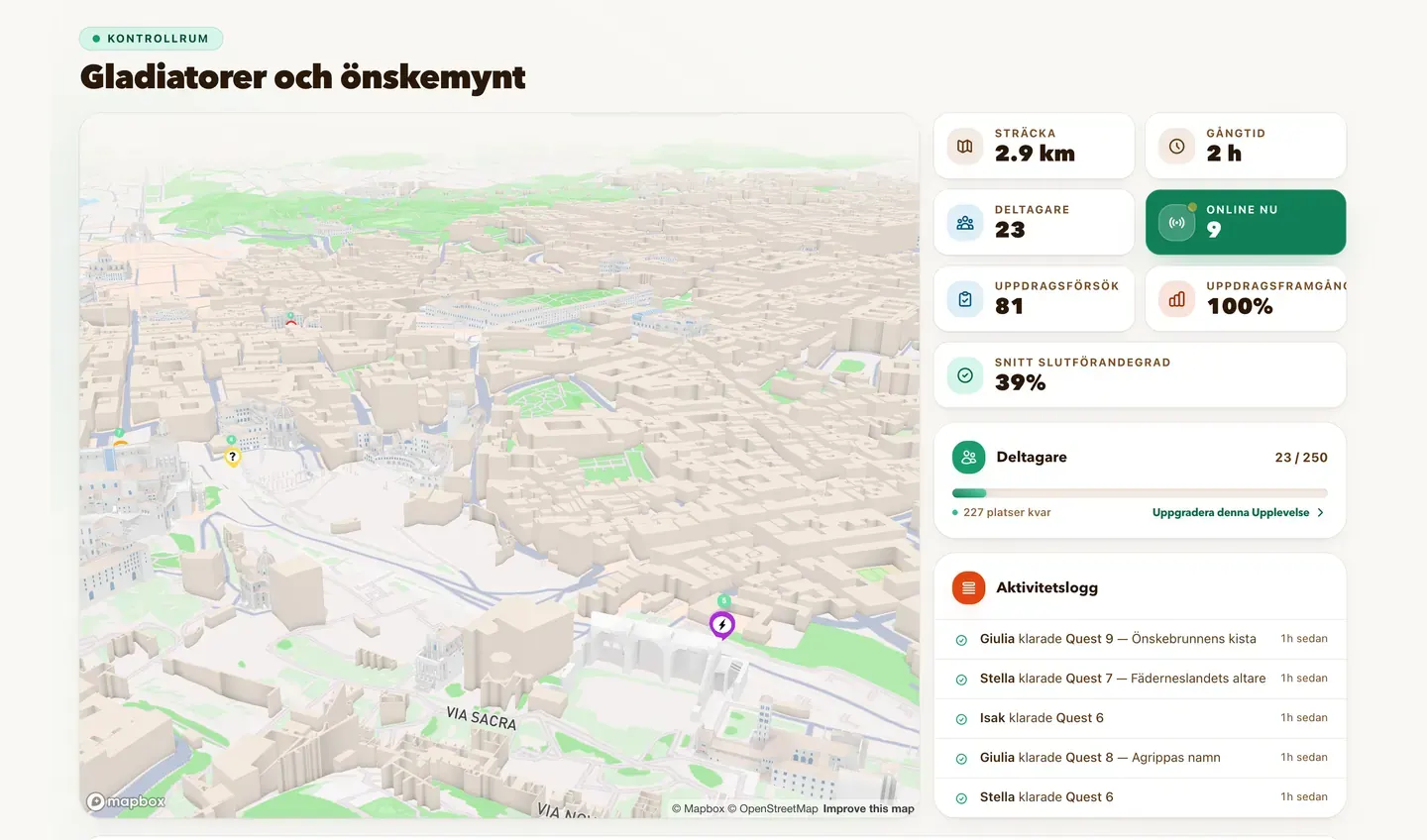The width and height of the screenshot is (1427, 840).
Task: Open the Mapbox logo on the map
Action: 126,801
